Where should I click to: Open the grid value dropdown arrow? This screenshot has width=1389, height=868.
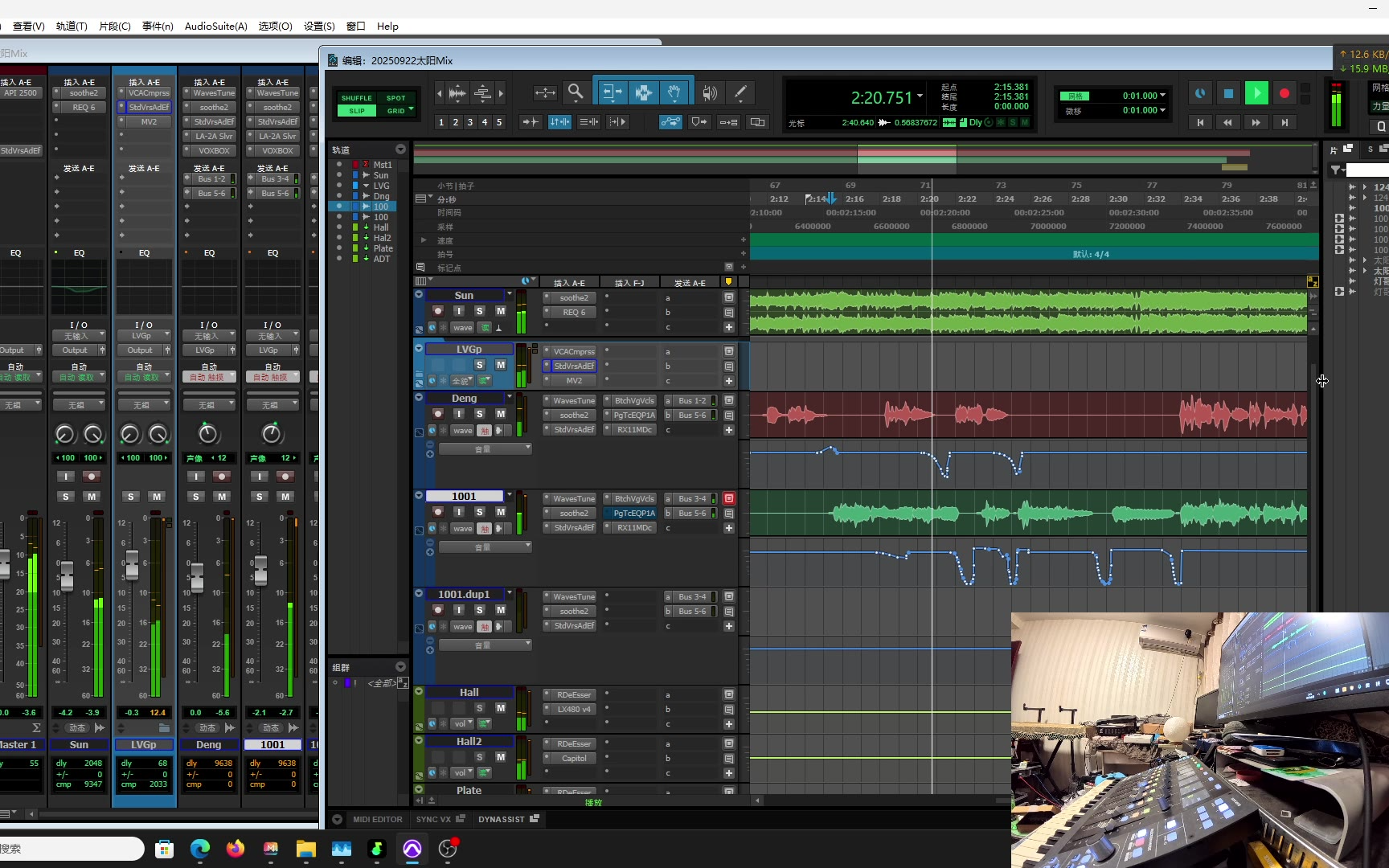[x=1162, y=96]
